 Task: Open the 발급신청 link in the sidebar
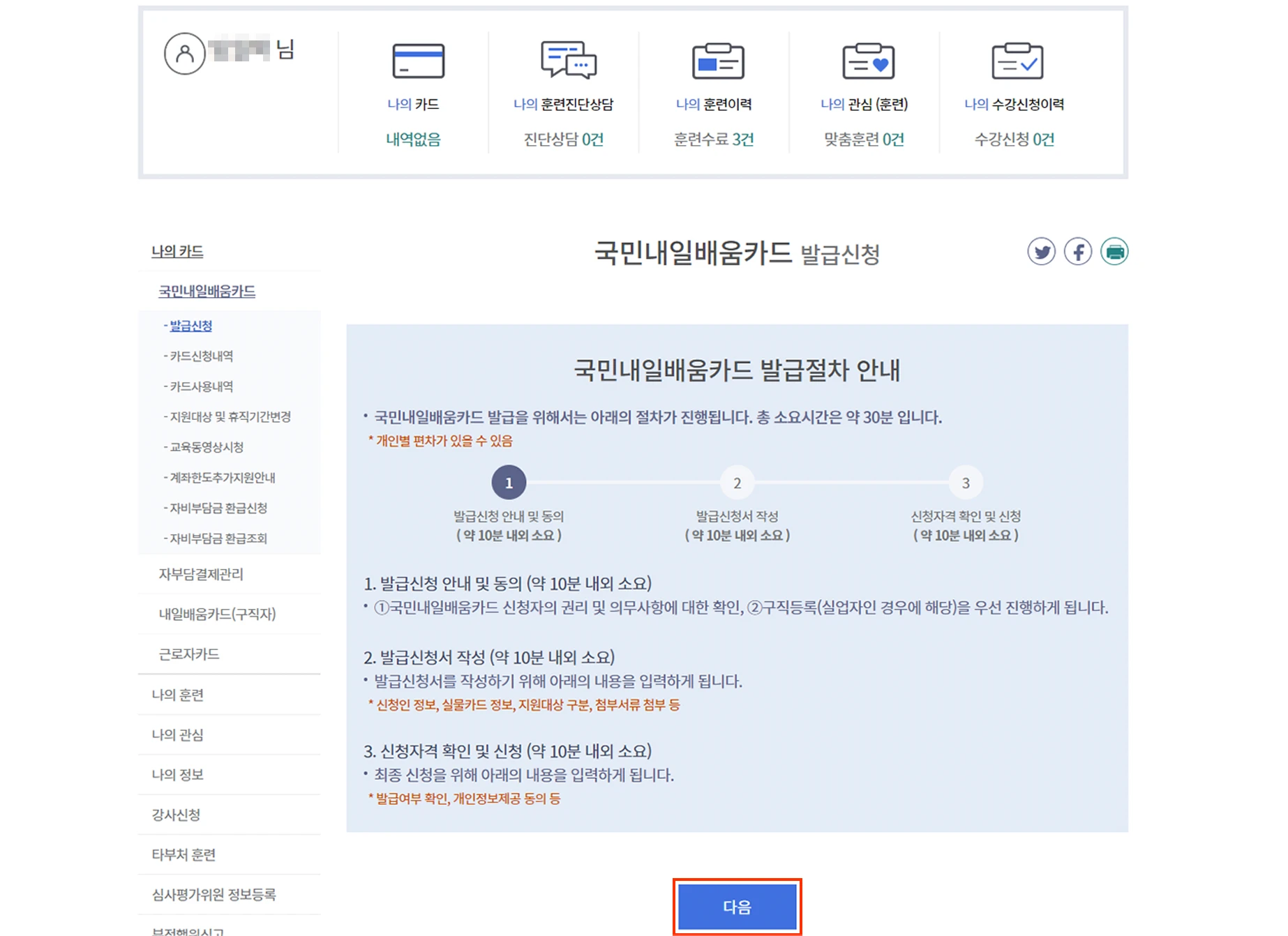(190, 325)
